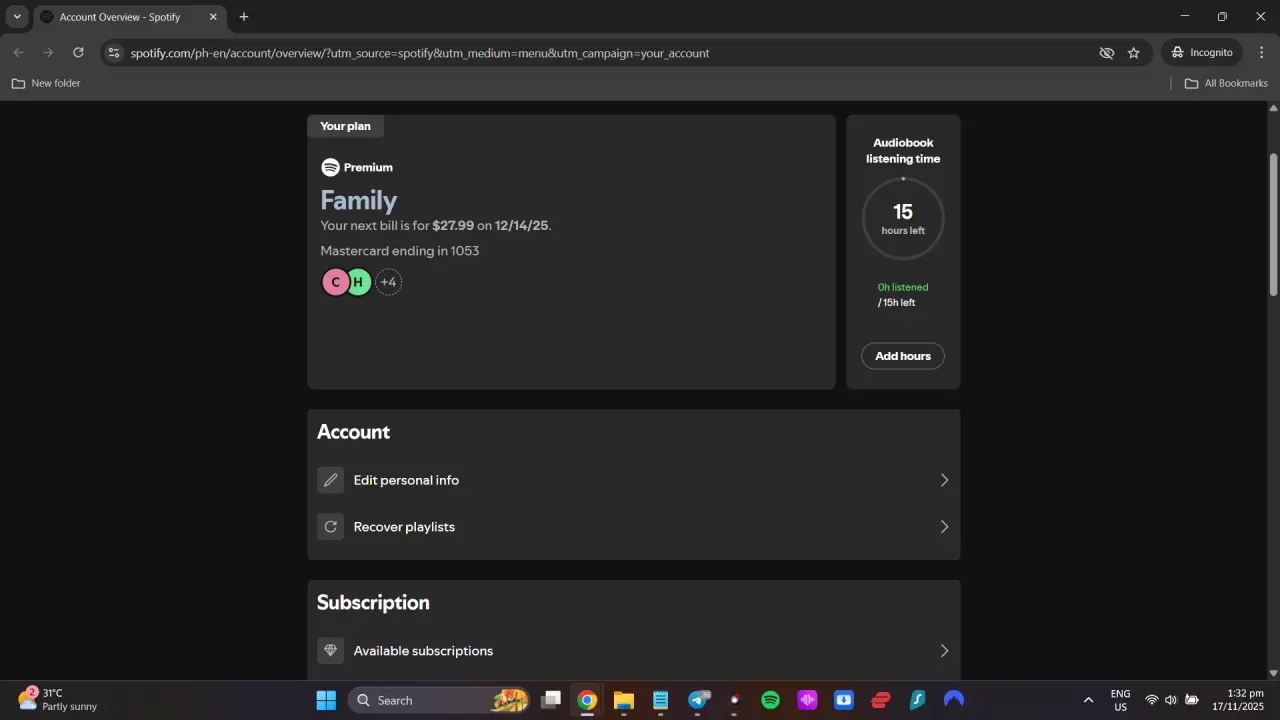Viewport: 1280px width, 720px height.
Task: Click the Incognito profile button
Action: (x=1202, y=52)
